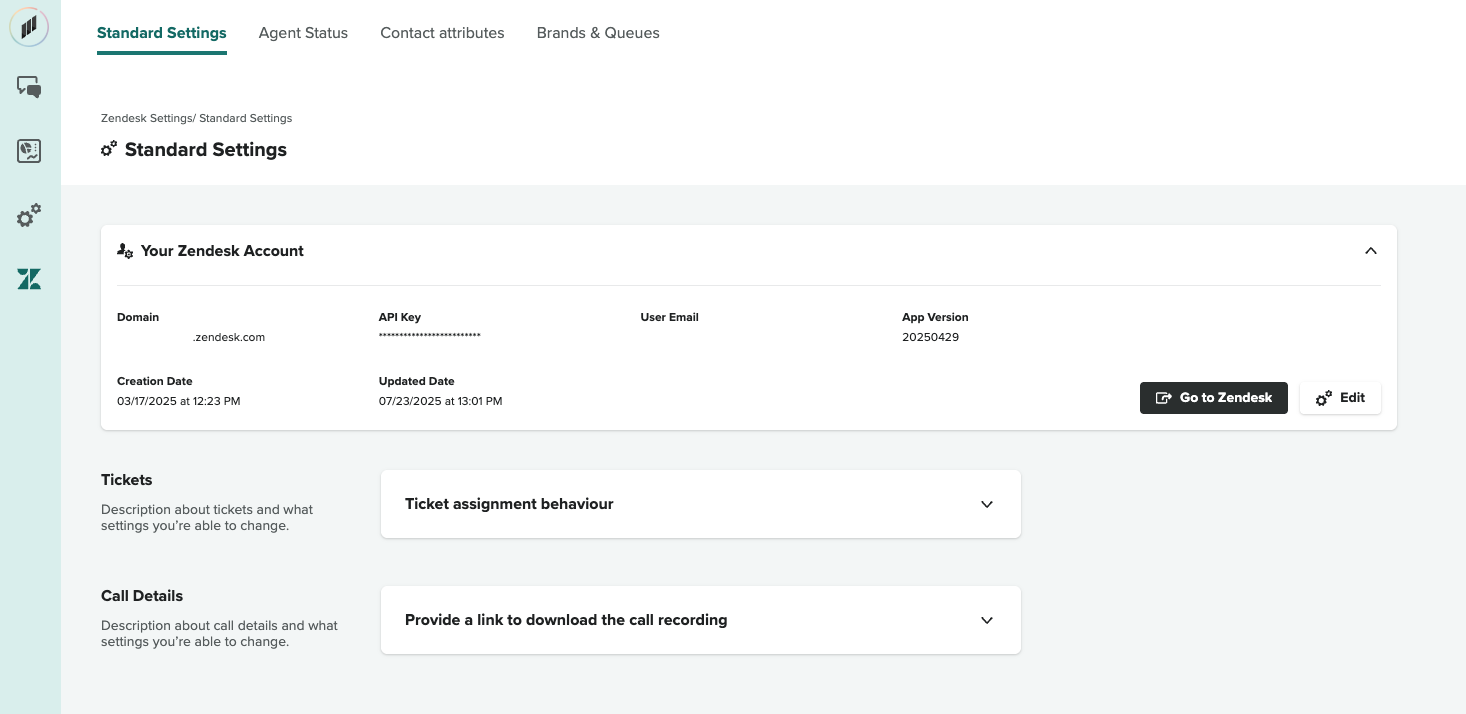Open the Zendesk logo icon in sidebar
Screen dimensions: 1466x714
[x=29, y=279]
